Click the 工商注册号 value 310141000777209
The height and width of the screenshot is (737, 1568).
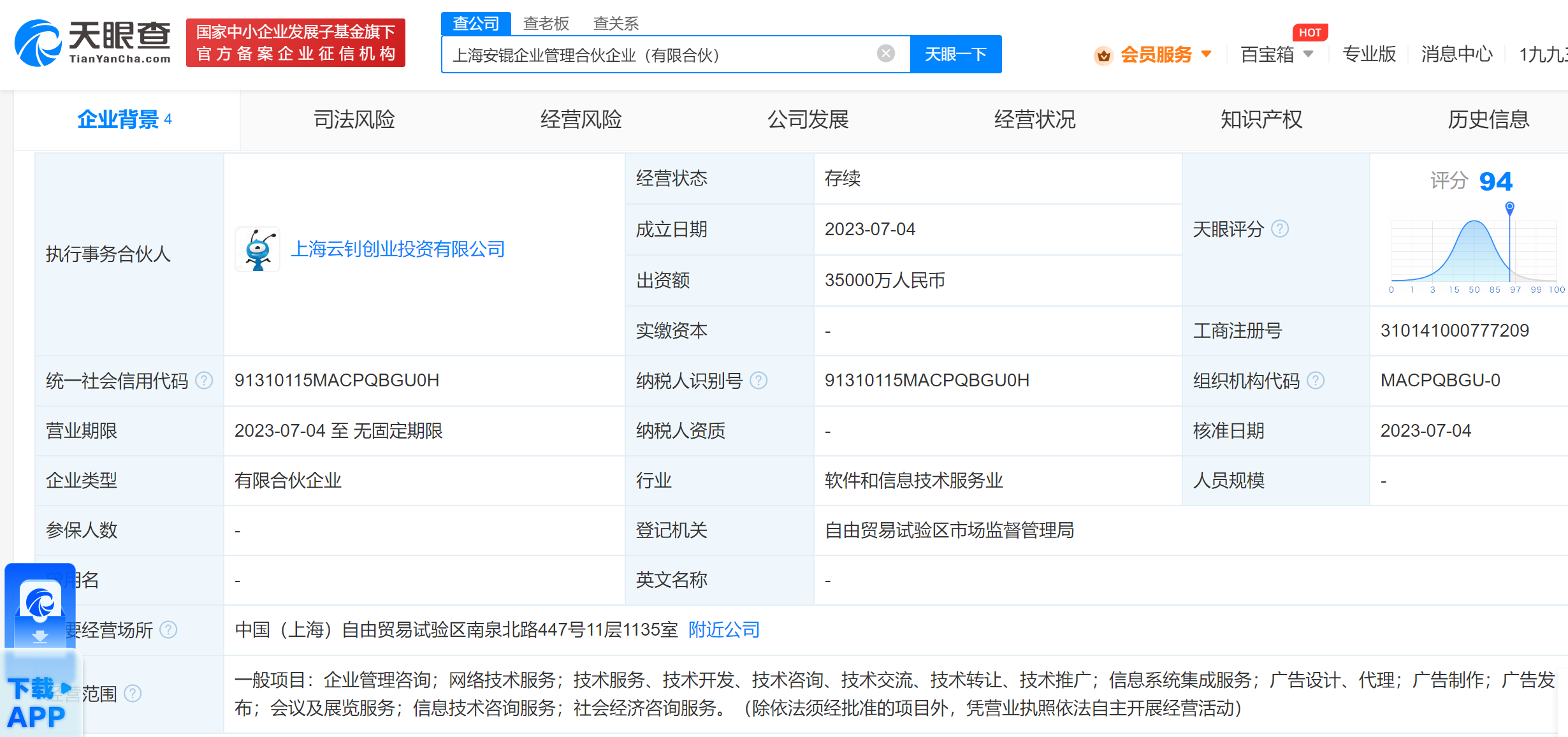pos(1455,331)
